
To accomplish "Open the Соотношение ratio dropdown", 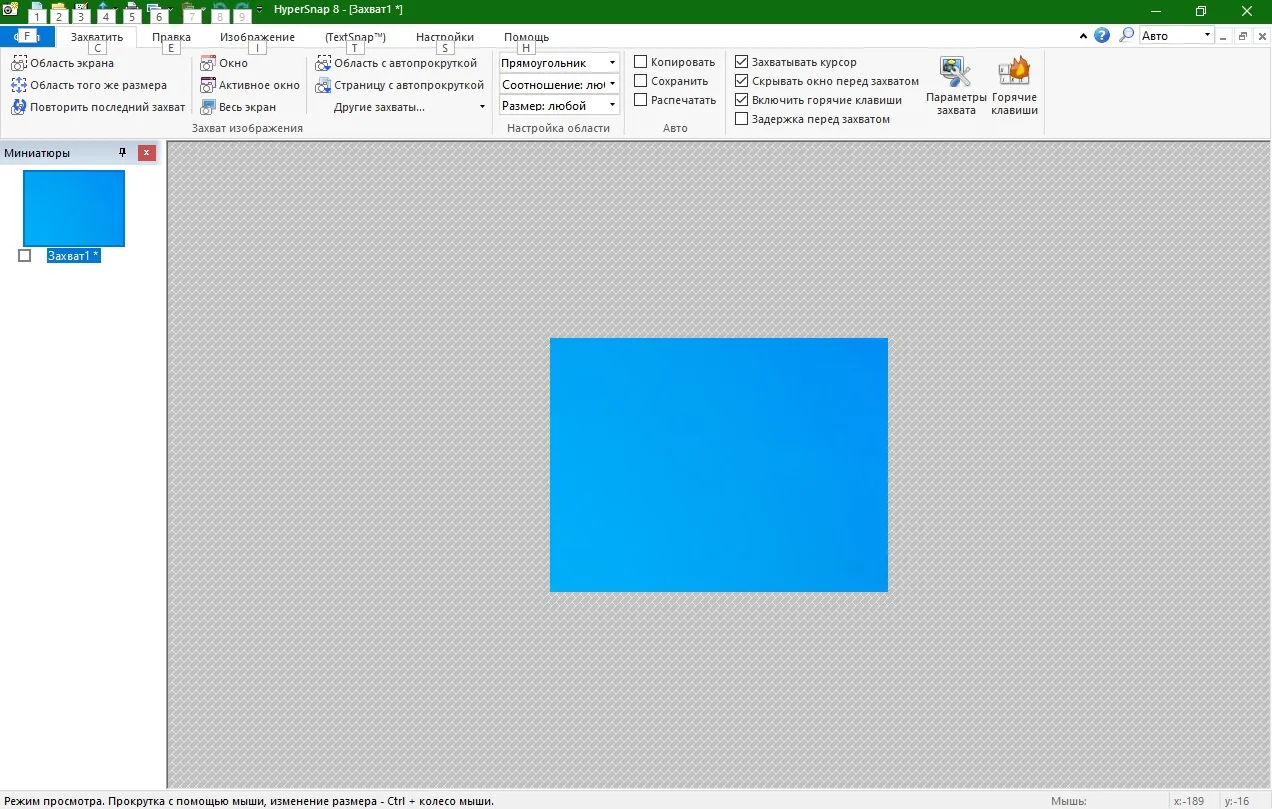I will 560,85.
